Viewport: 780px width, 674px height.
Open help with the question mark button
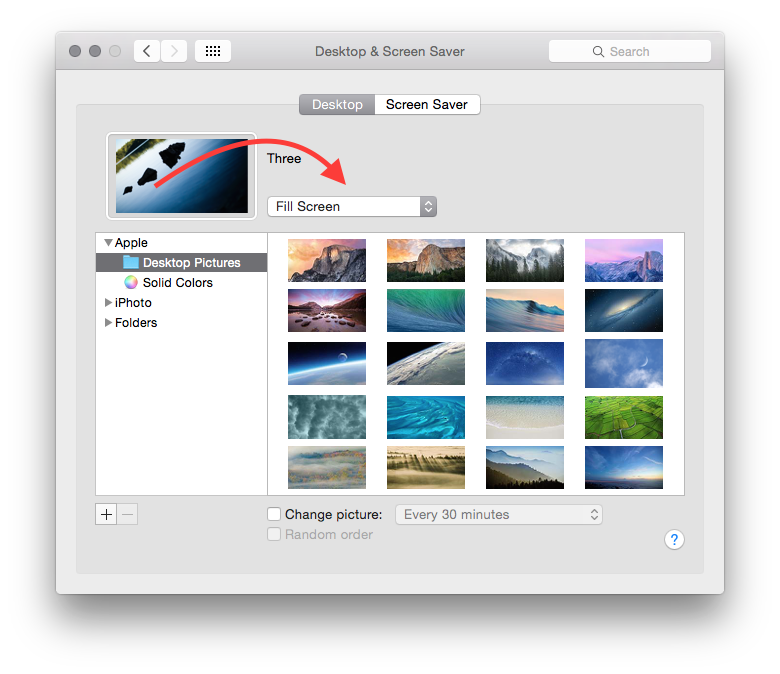click(x=674, y=539)
